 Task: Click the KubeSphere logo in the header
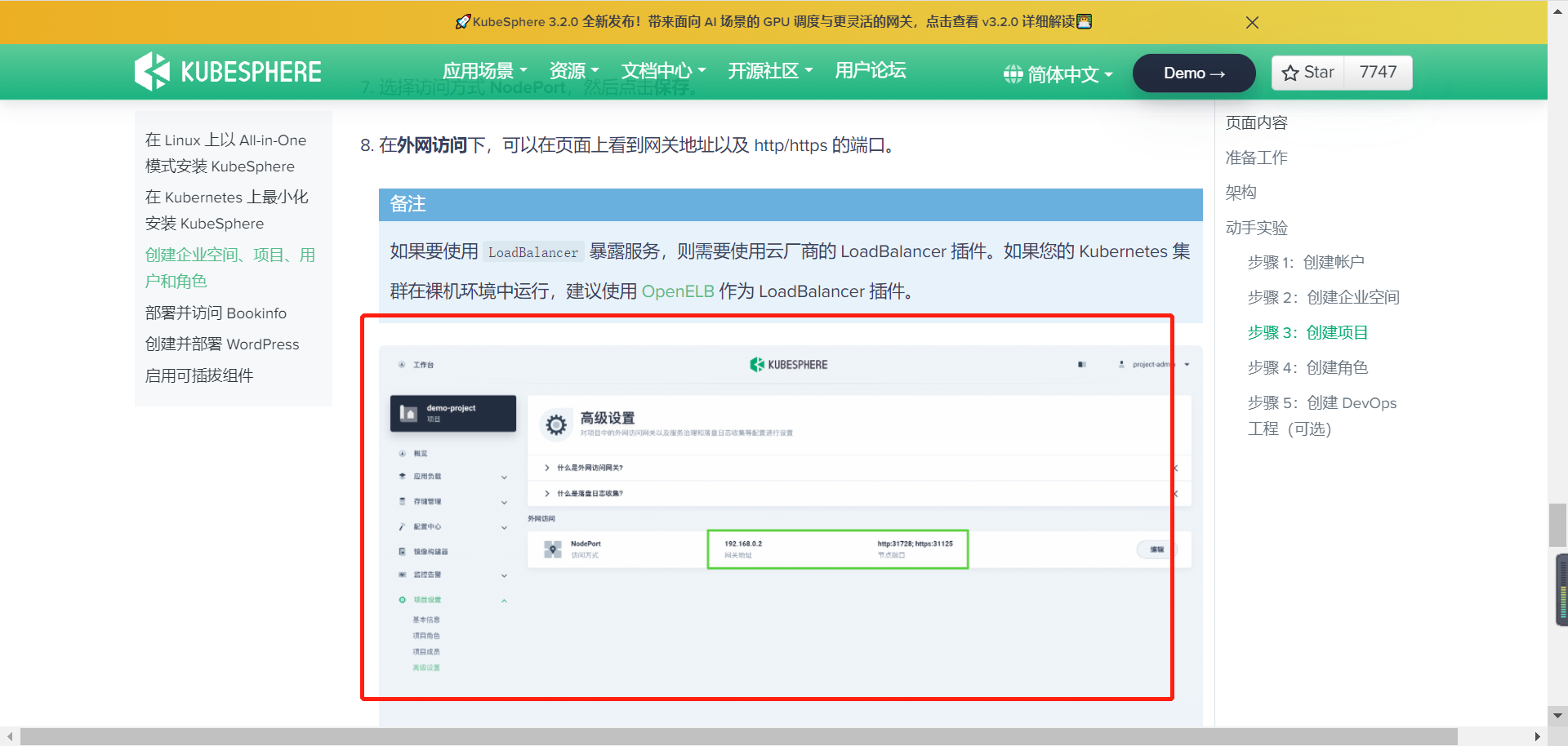(228, 72)
